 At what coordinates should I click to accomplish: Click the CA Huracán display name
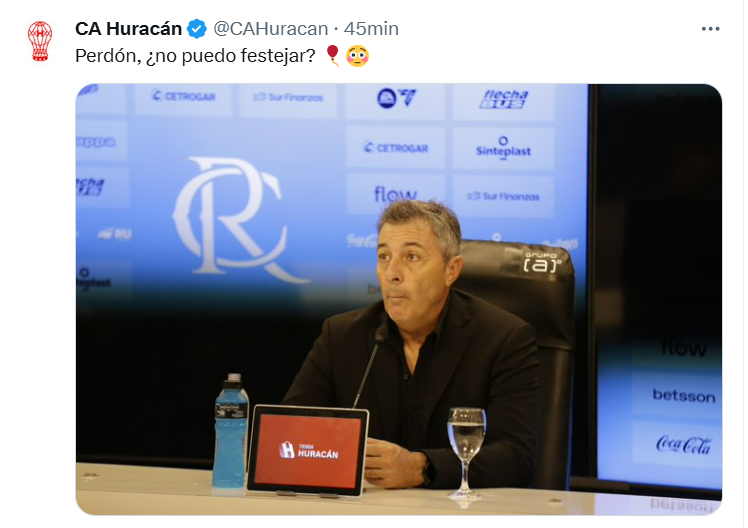[128, 29]
